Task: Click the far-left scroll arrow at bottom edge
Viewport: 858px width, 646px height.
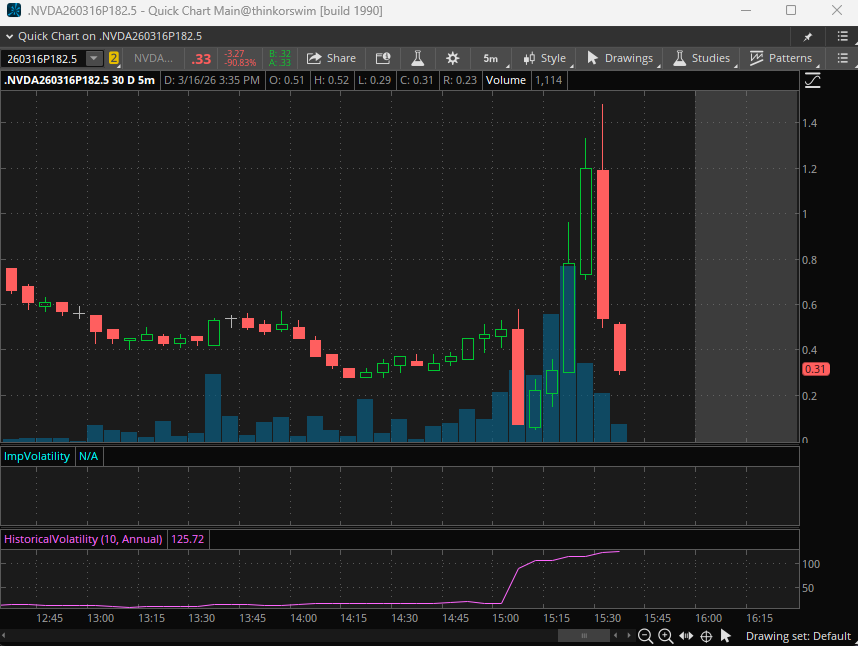Action: tap(3, 636)
